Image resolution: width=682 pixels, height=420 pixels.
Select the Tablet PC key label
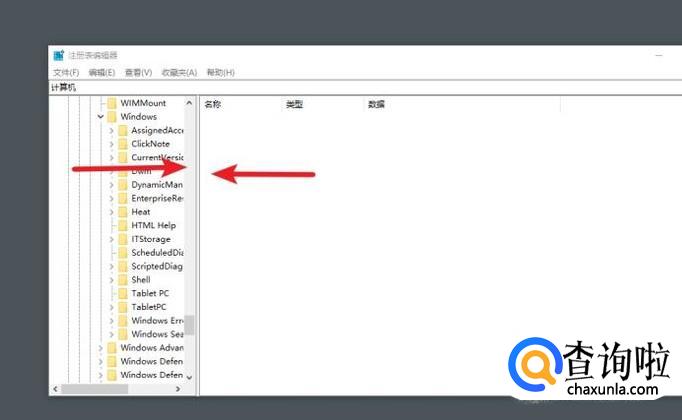150,293
